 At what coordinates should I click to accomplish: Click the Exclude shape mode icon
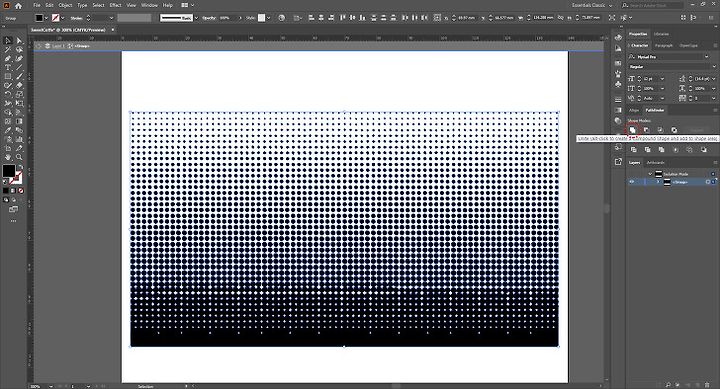point(674,130)
